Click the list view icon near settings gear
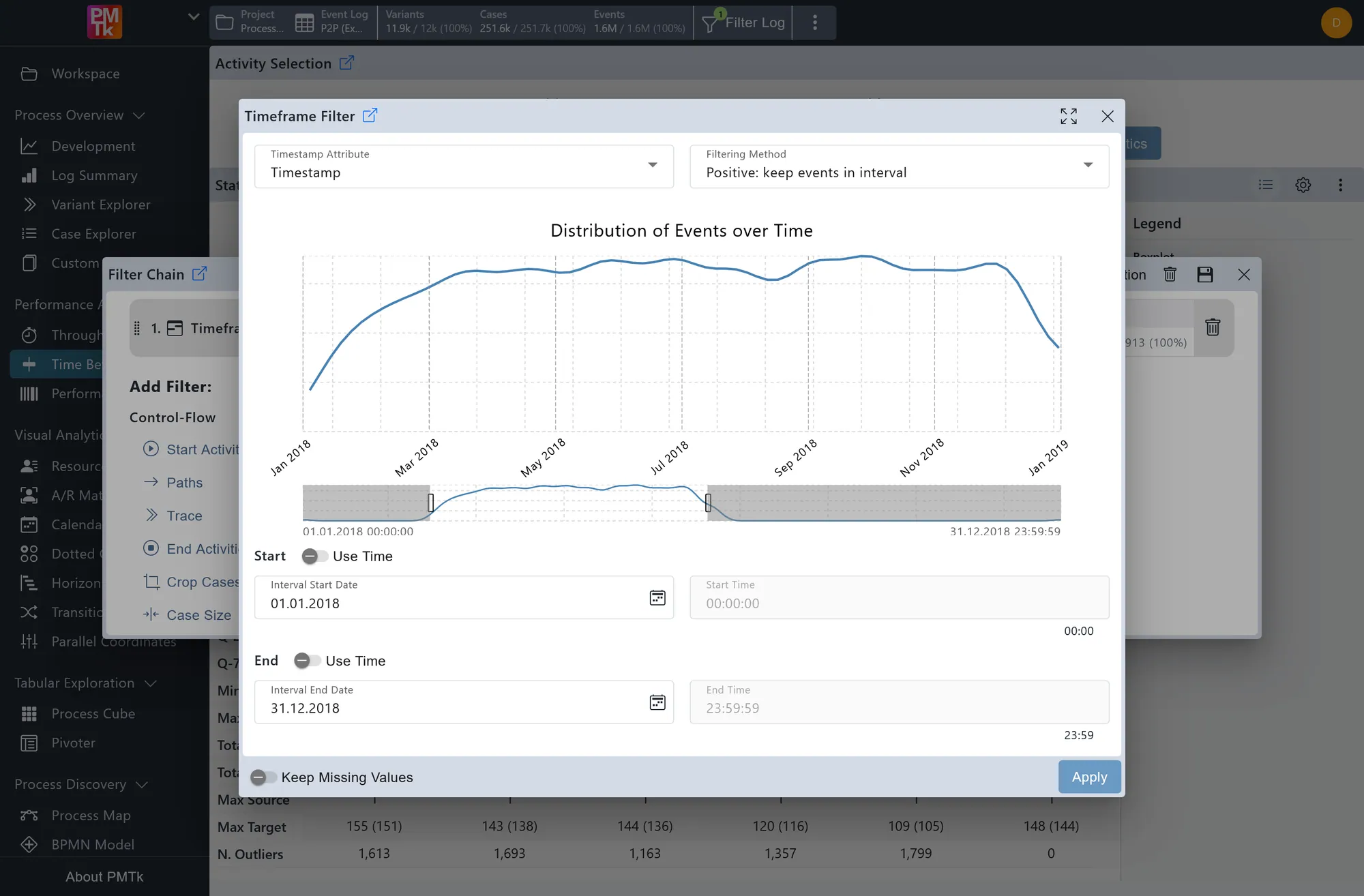This screenshot has height=896, width=1364. (1266, 185)
